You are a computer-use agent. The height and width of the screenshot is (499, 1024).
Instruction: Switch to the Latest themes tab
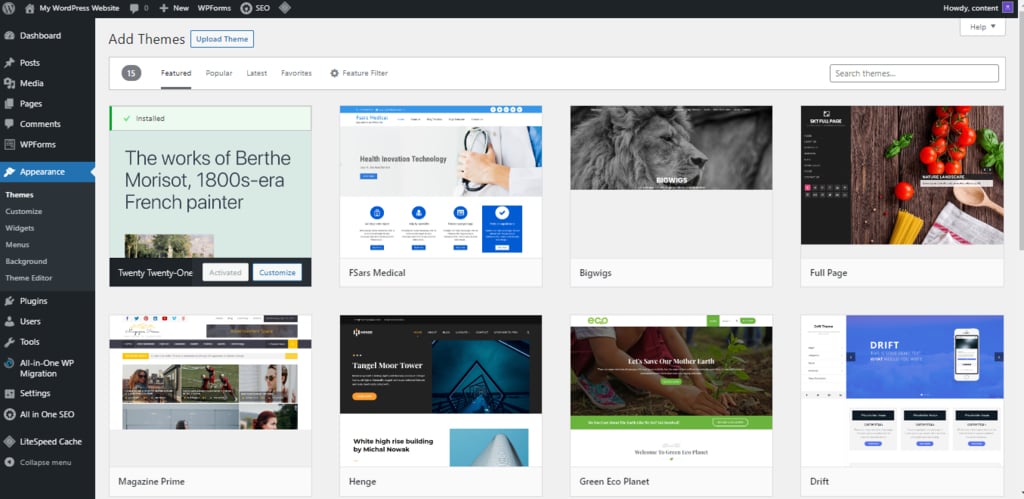click(x=256, y=73)
